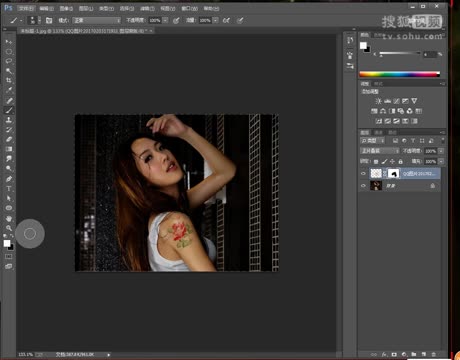Viewport: 460px width, 360px height.
Task: Select the Clone Stamp tool
Action: pos(9,120)
